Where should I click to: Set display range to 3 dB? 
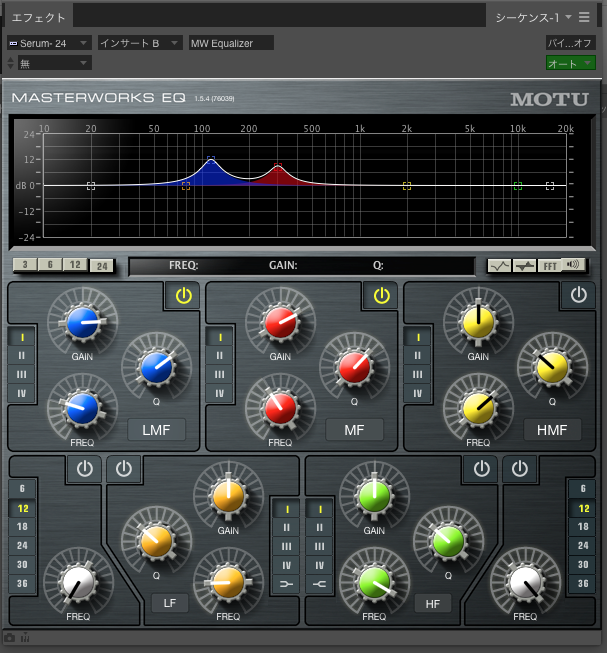coord(25,264)
